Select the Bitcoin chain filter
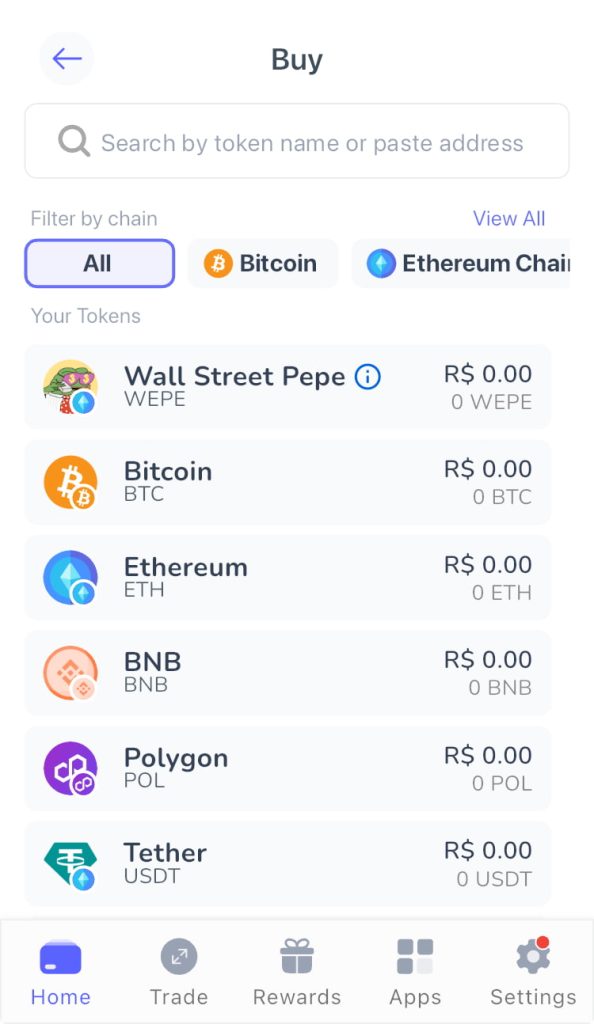The image size is (594, 1024). click(262, 263)
